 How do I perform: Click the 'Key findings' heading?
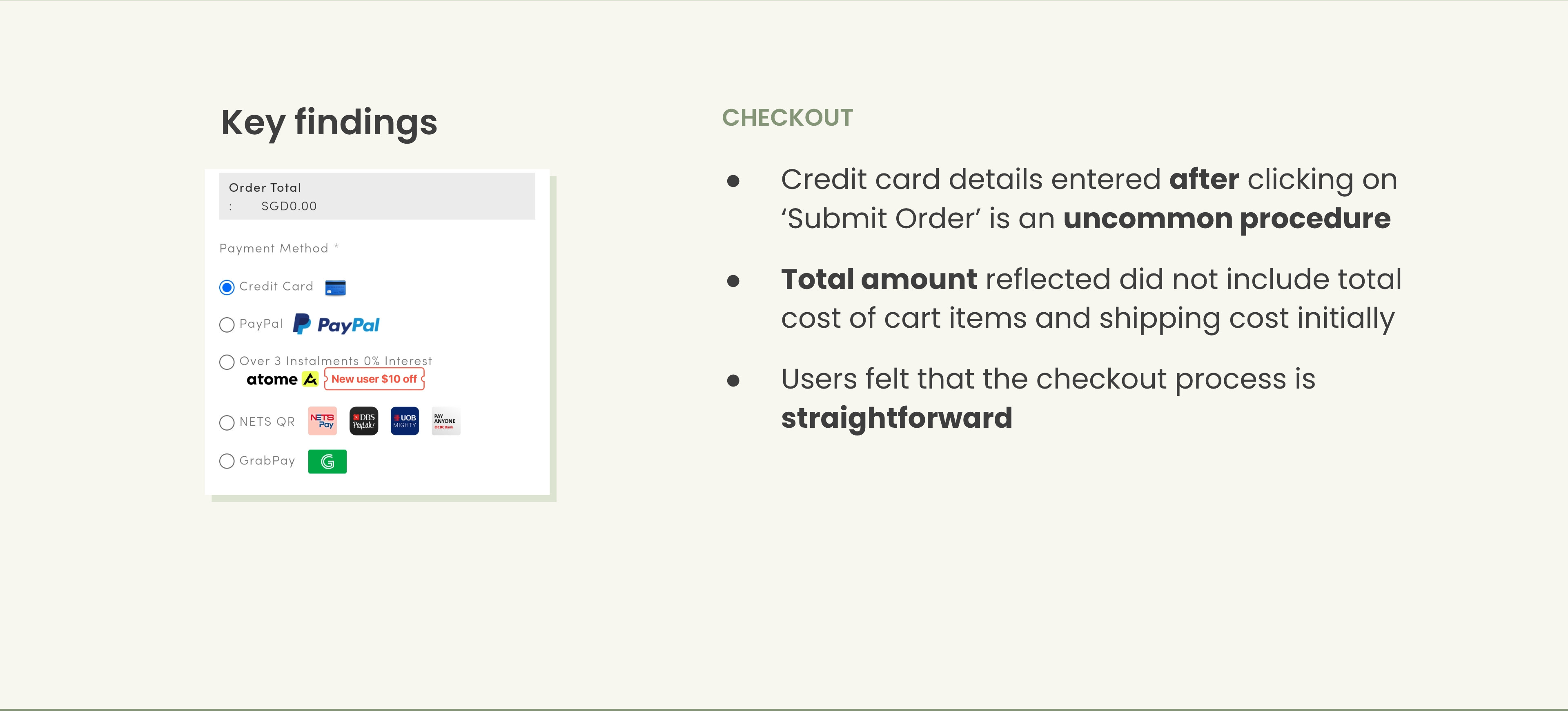329,123
